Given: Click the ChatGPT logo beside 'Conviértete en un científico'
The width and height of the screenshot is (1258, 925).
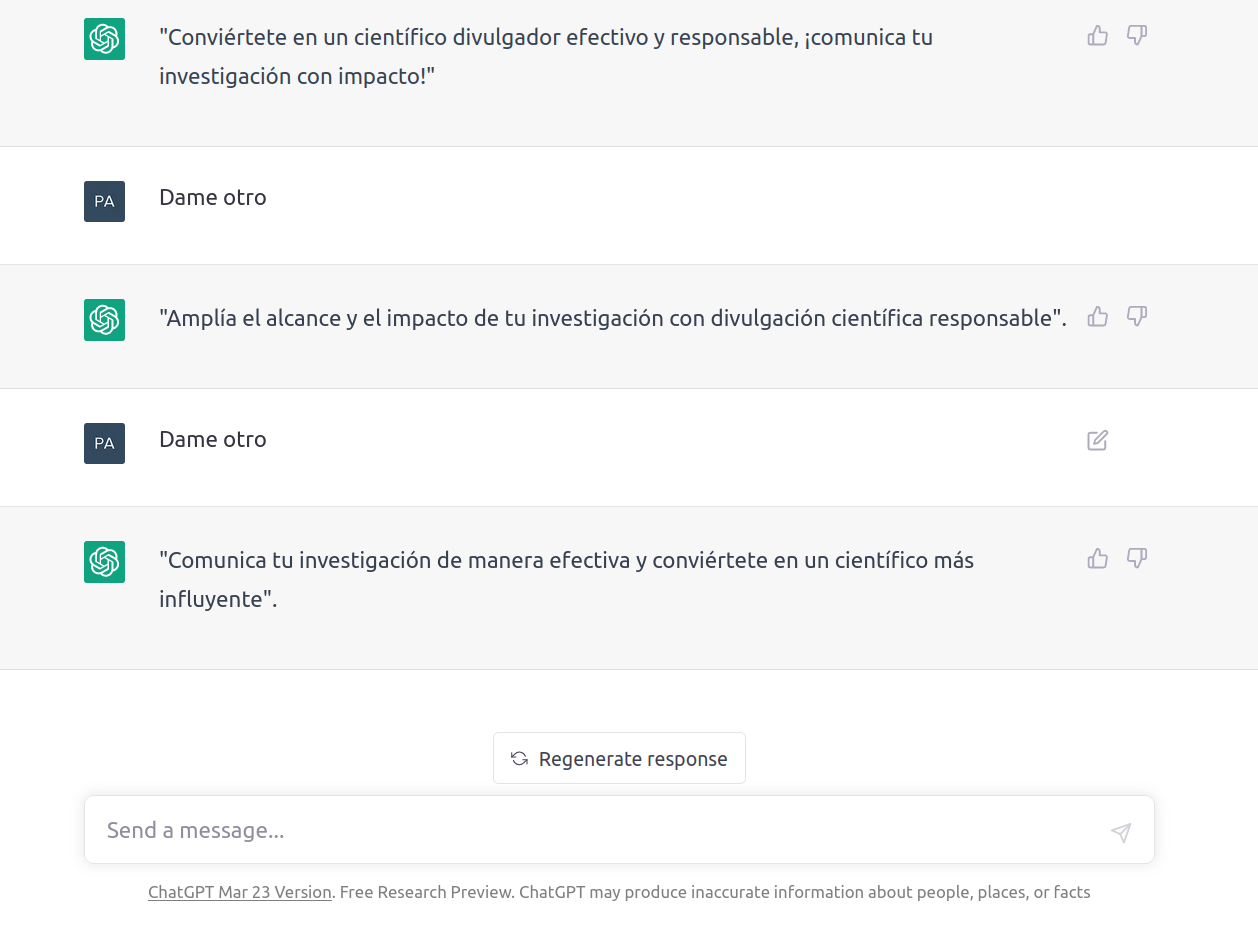Looking at the screenshot, I should tap(104, 39).
